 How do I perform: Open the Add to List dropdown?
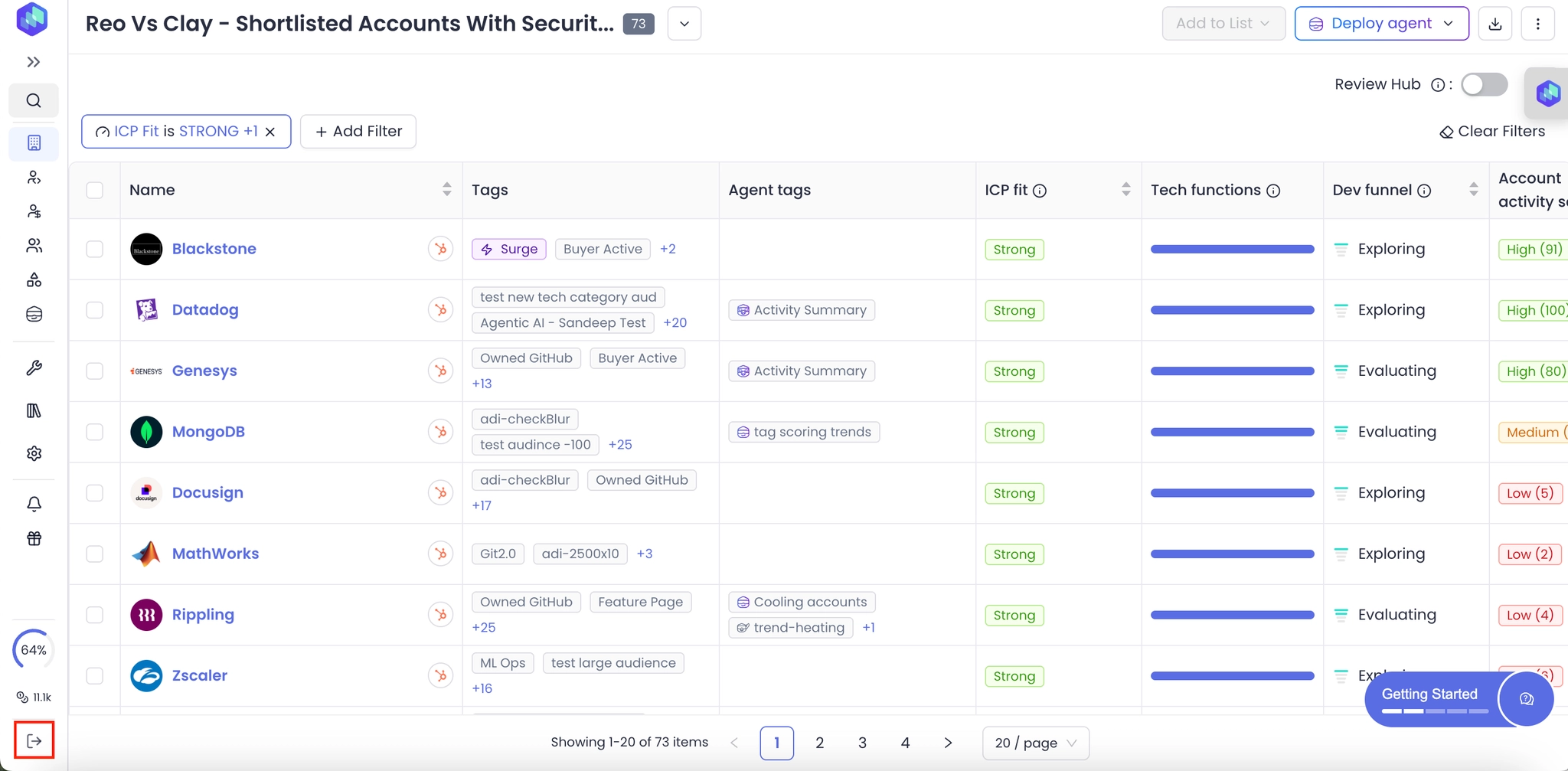(1223, 24)
